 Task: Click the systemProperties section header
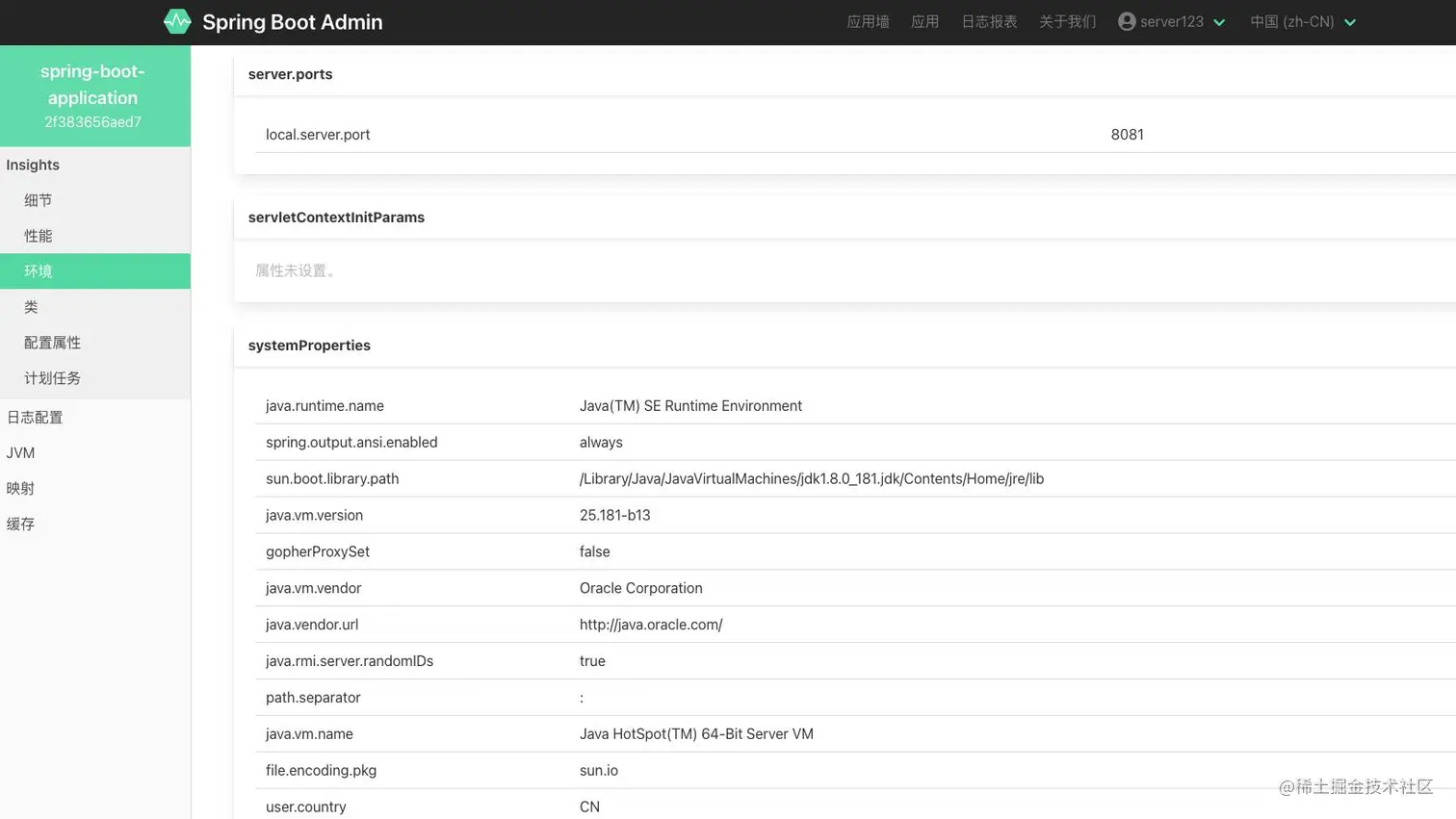(309, 346)
